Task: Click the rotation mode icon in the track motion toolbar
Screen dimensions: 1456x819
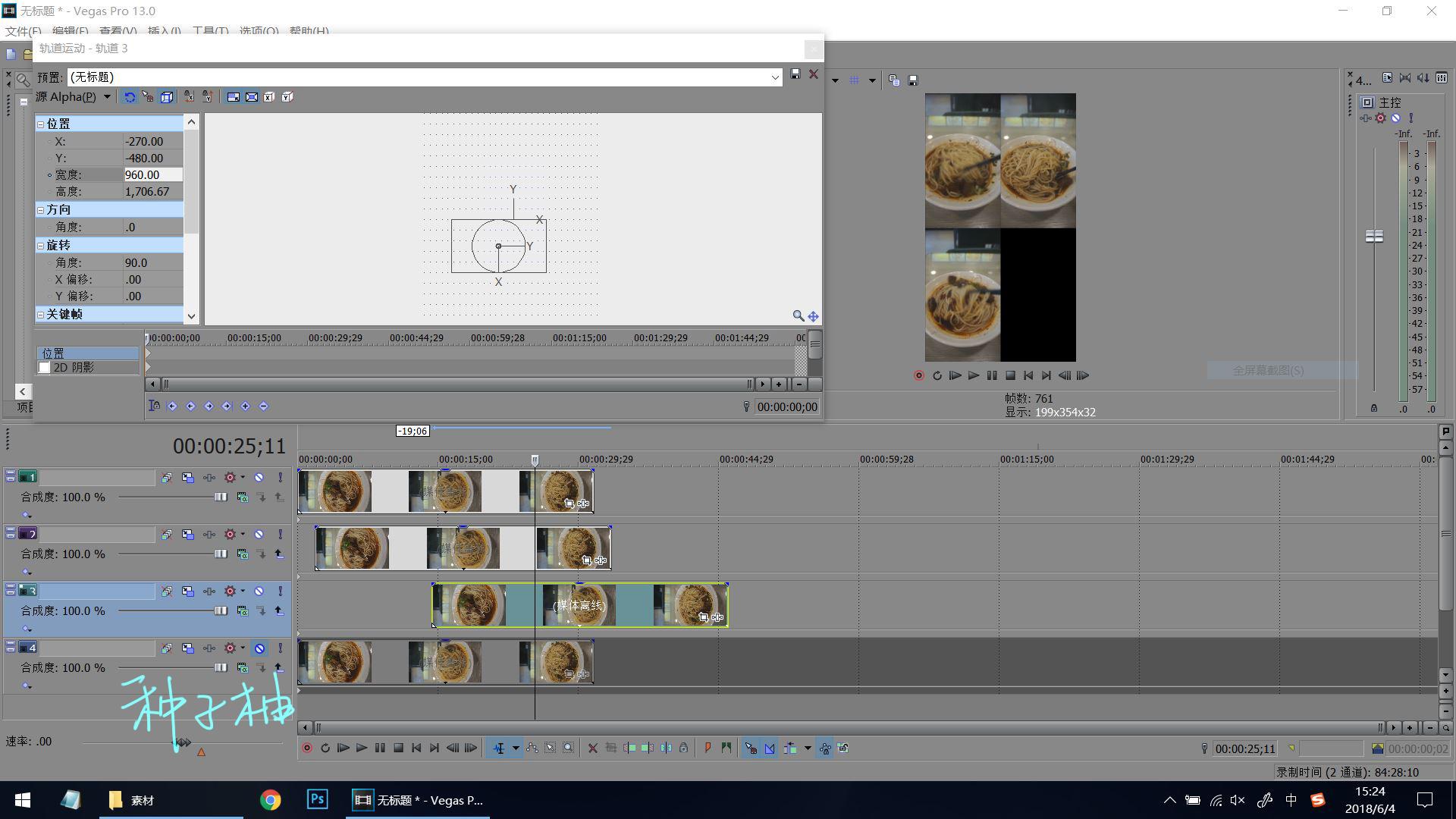Action: click(x=130, y=97)
